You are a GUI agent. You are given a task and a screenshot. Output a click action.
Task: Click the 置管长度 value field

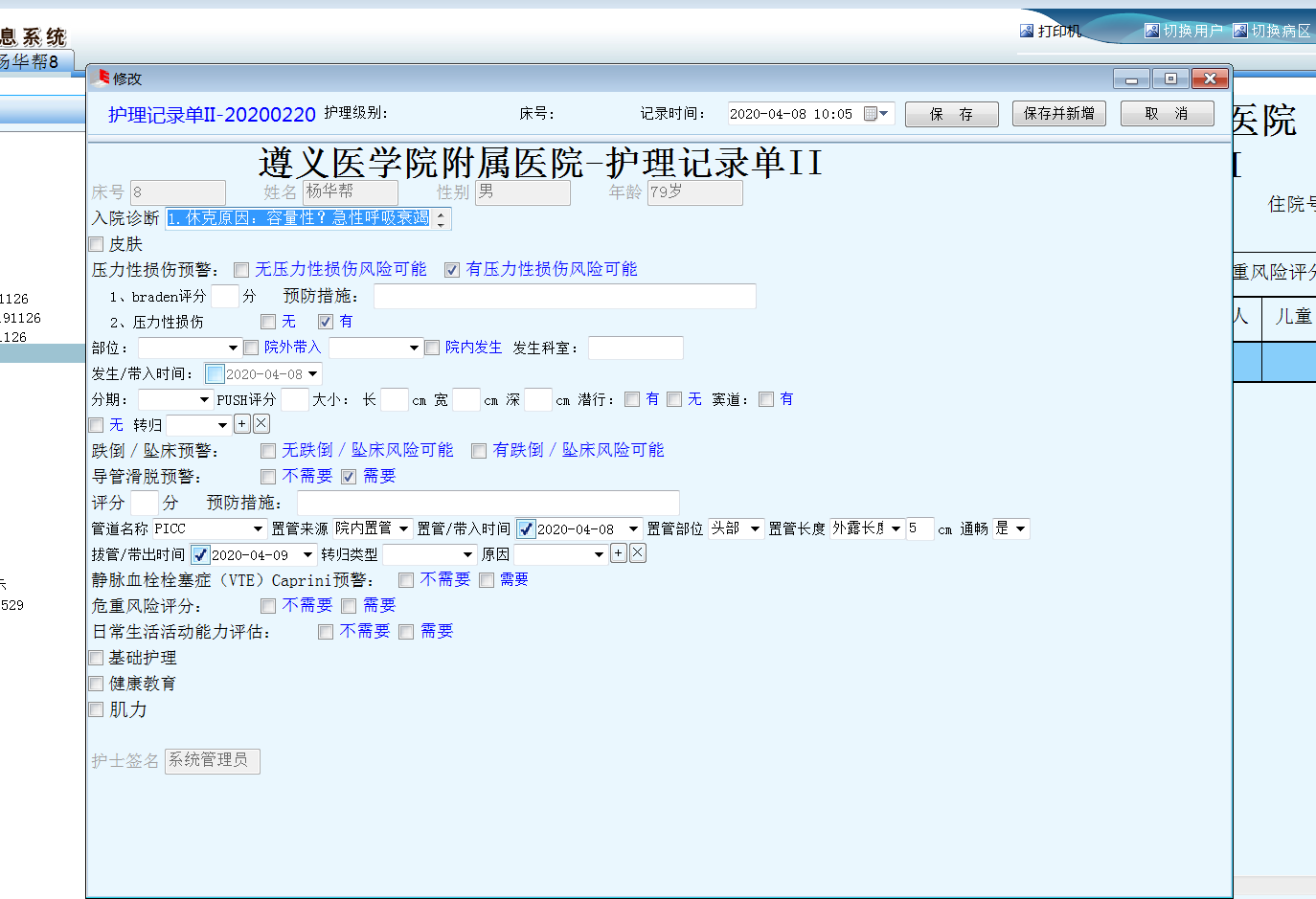(x=919, y=528)
